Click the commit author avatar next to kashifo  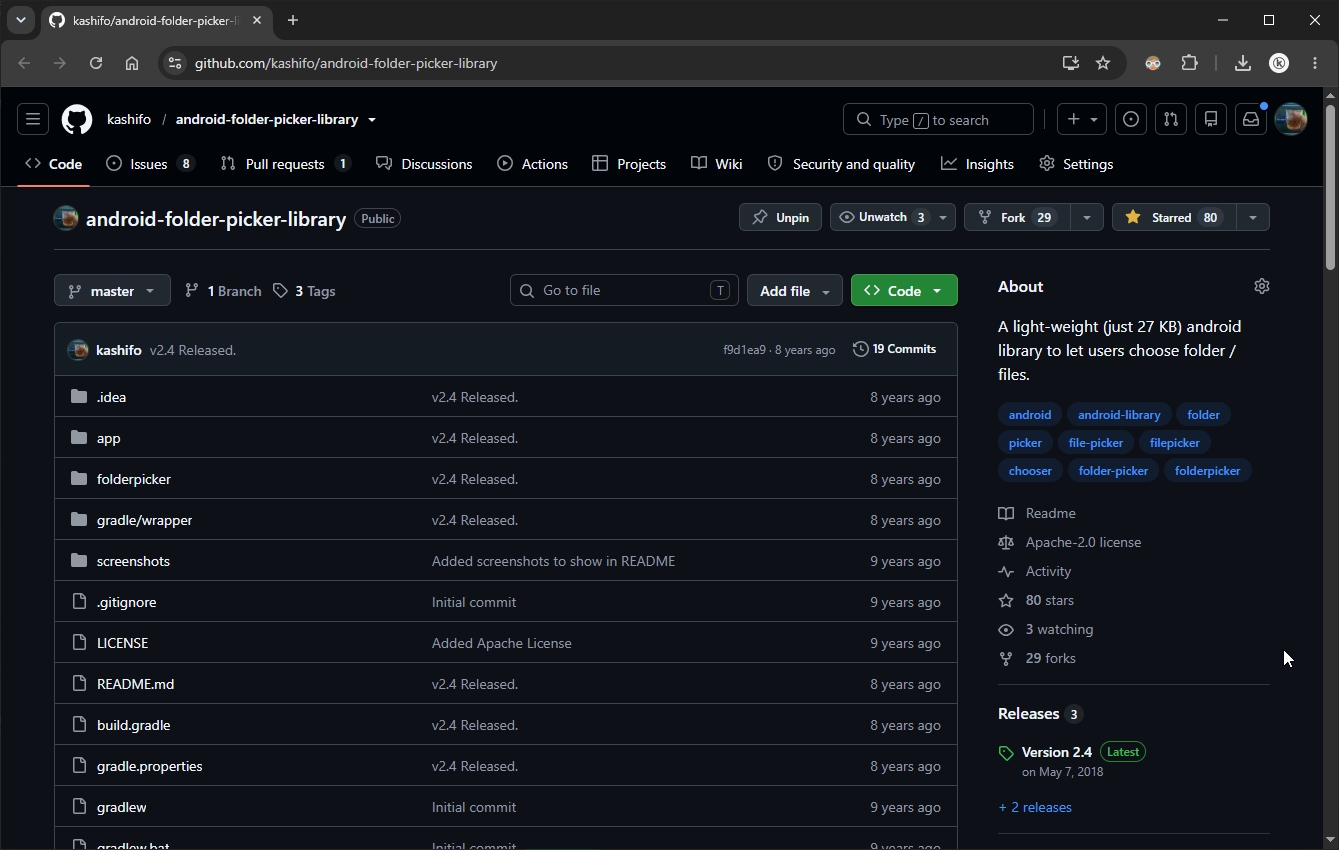78,350
